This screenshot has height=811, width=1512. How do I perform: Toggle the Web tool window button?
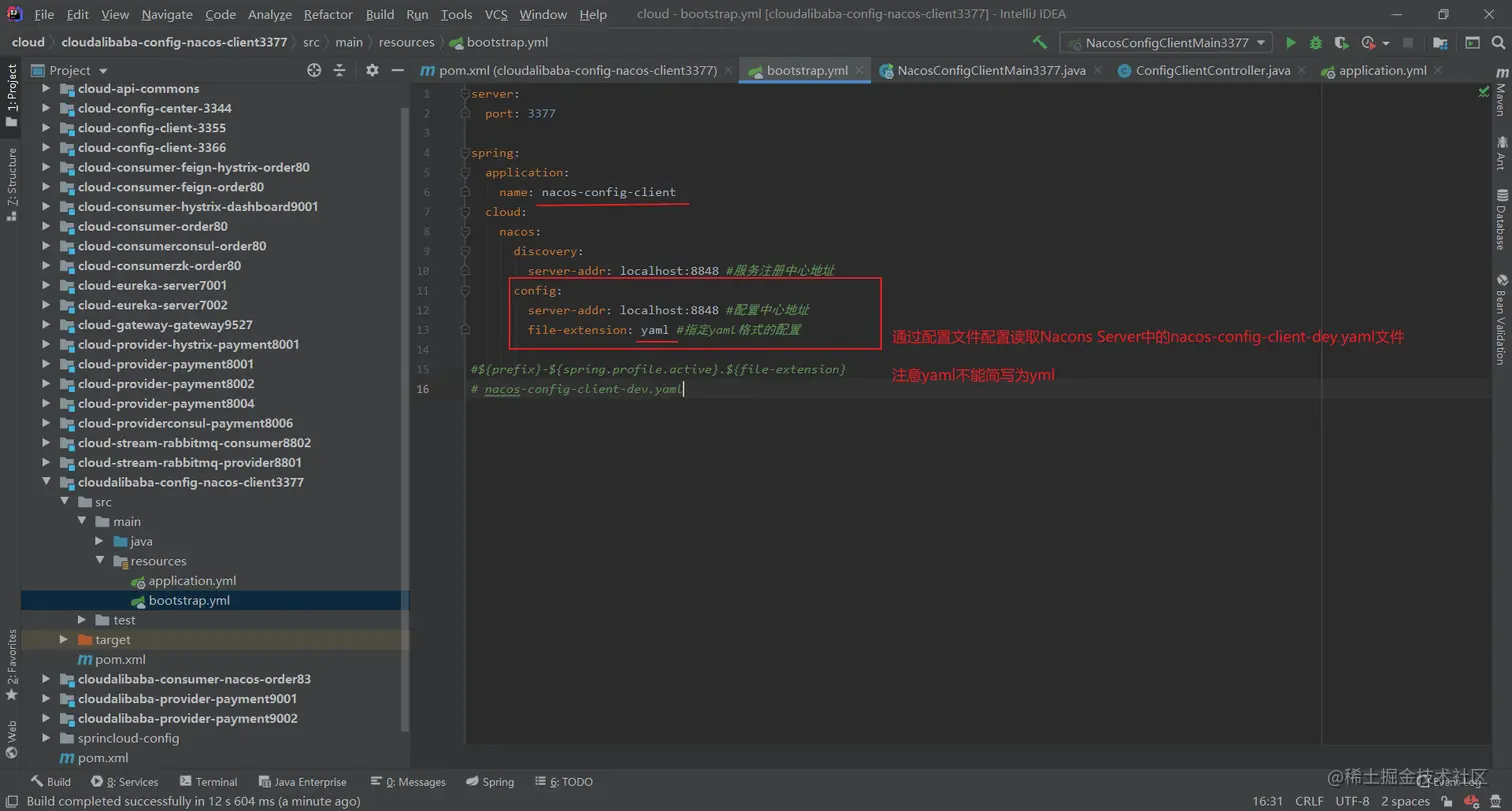coord(11,739)
